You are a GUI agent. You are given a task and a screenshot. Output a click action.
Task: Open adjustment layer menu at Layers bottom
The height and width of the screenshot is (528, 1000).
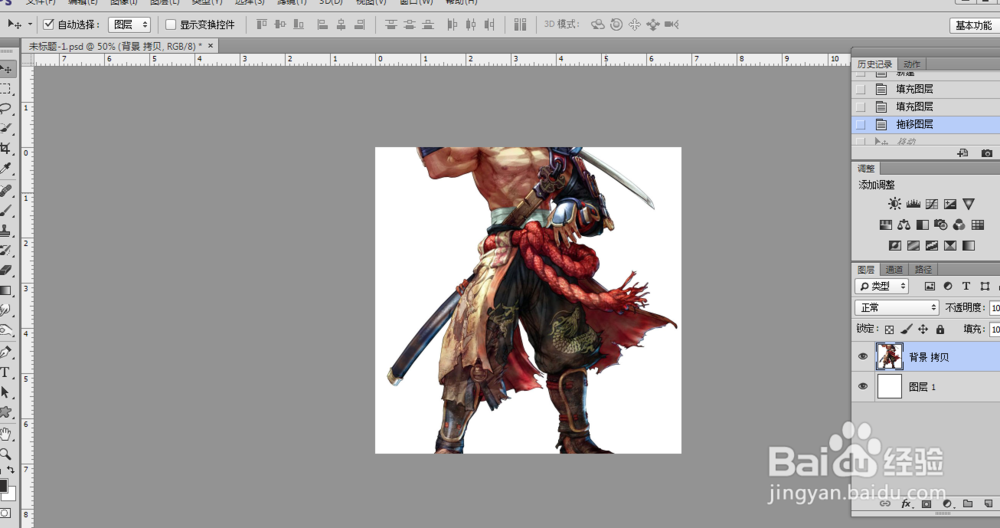pos(947,504)
